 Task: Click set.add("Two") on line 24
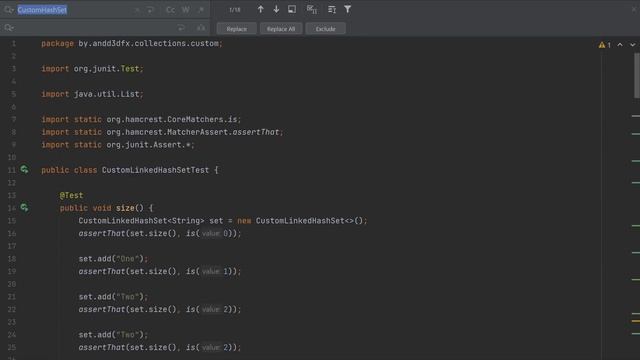click(113, 335)
